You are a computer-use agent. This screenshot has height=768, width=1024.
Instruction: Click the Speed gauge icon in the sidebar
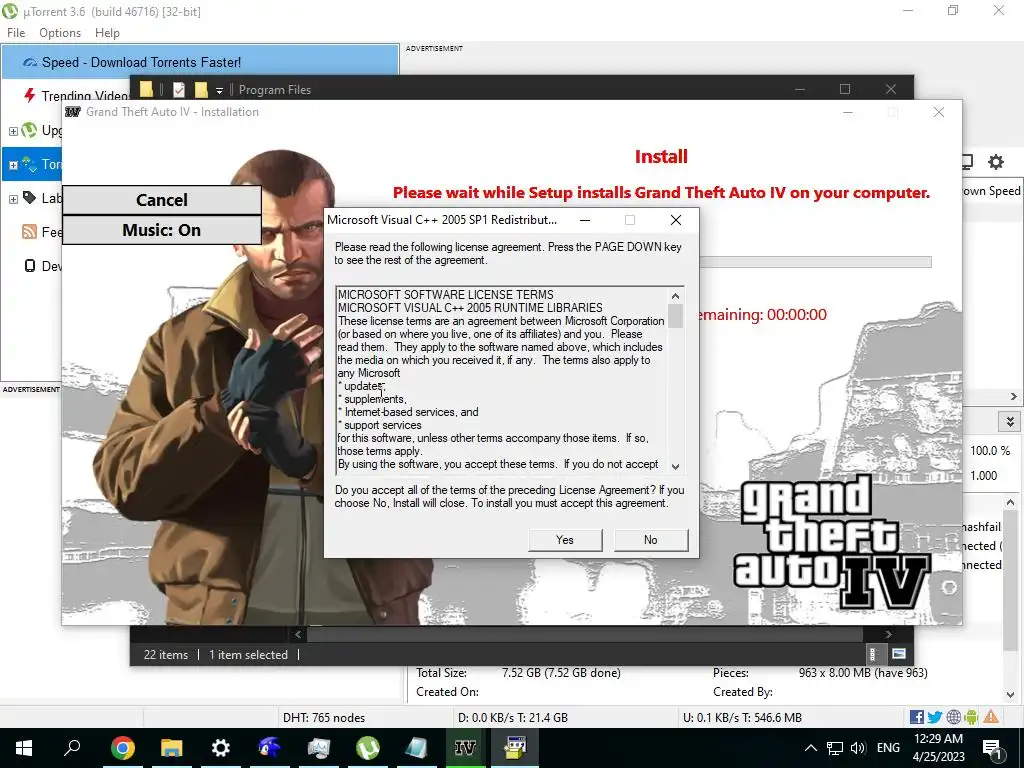(29, 63)
